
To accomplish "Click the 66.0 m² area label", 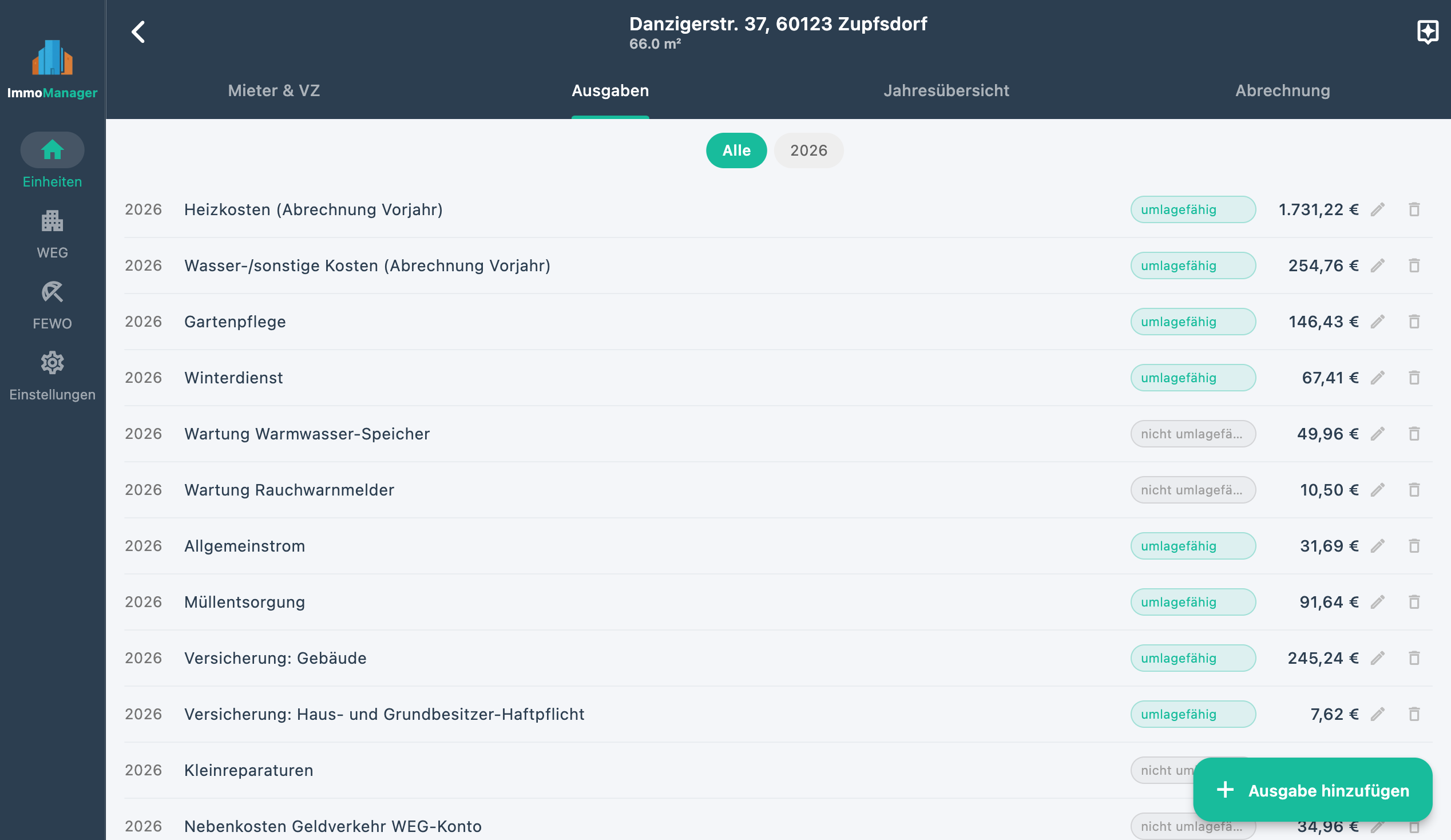I will [x=655, y=43].
